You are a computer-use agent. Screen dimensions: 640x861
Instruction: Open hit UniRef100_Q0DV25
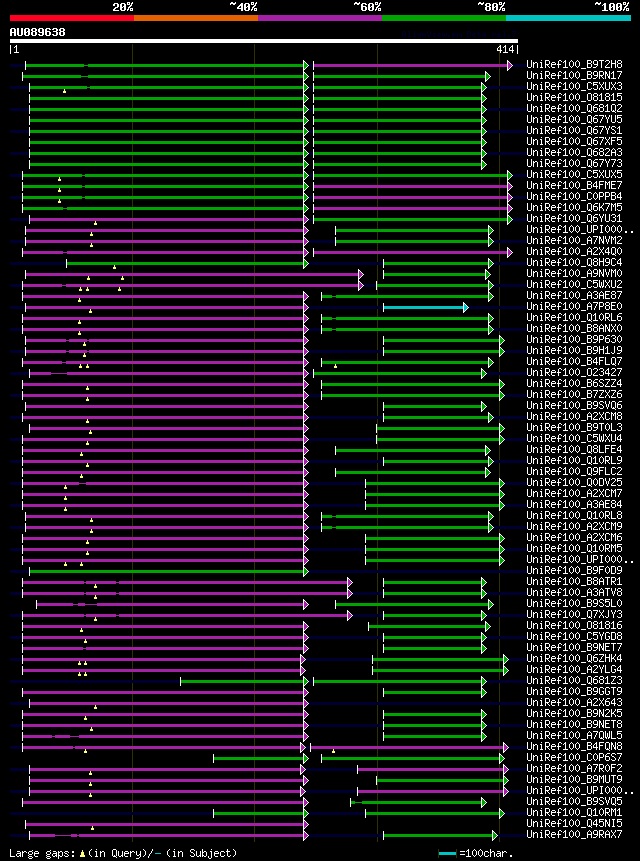574,482
